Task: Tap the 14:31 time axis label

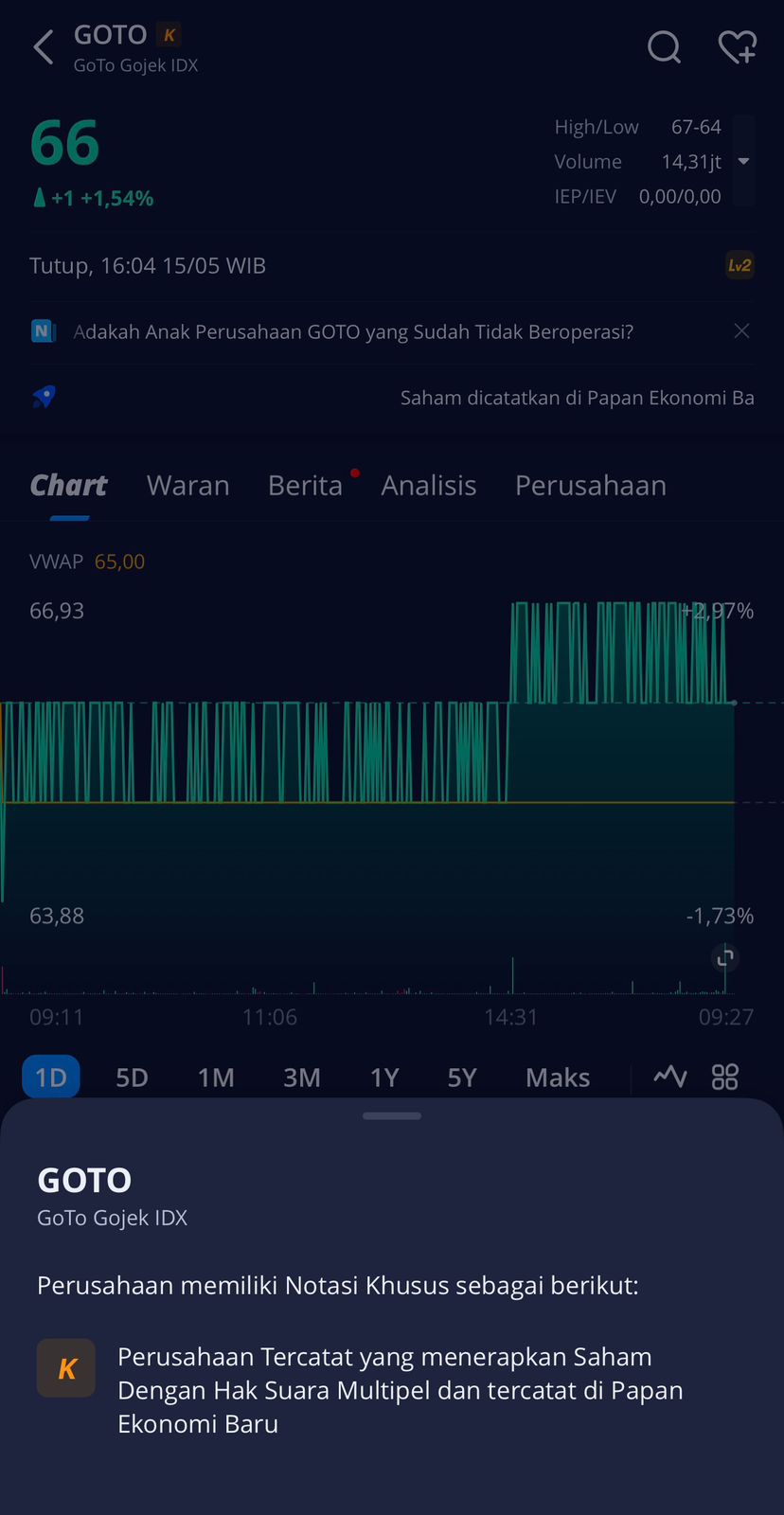Action: click(x=511, y=1017)
